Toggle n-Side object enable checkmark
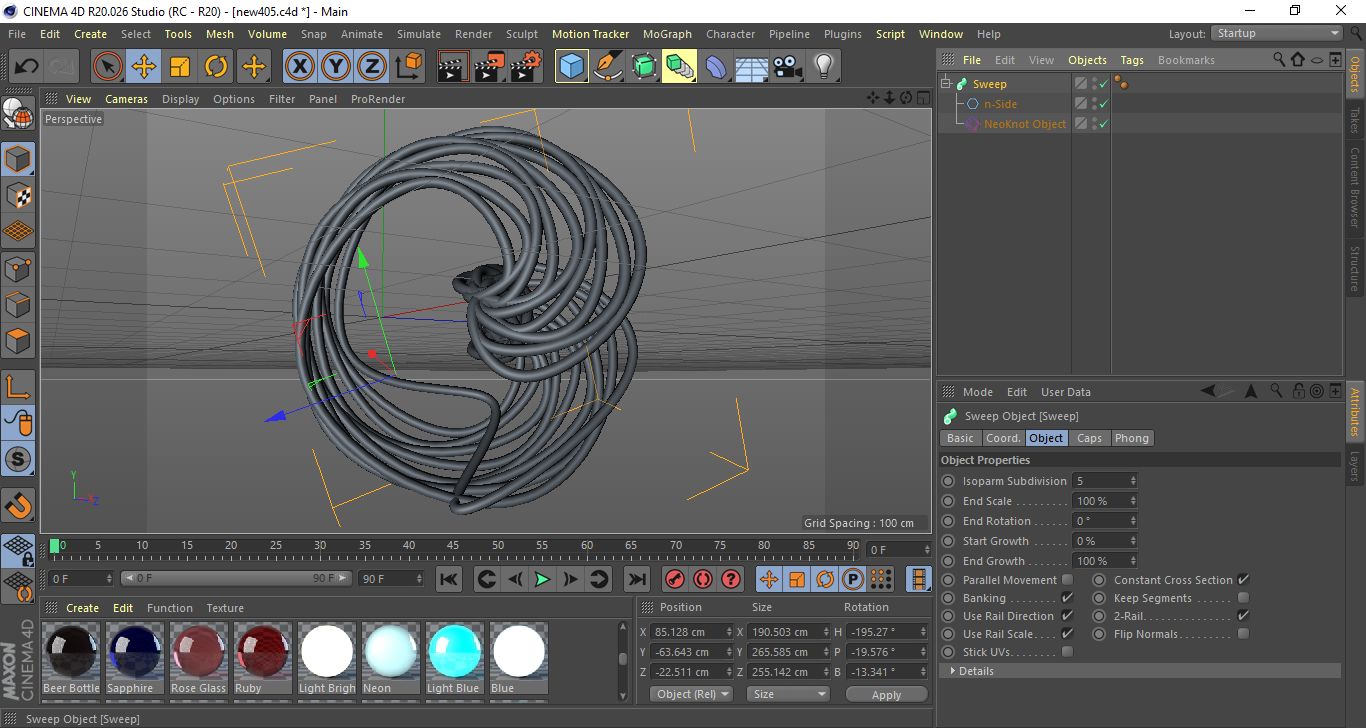 click(x=1103, y=104)
